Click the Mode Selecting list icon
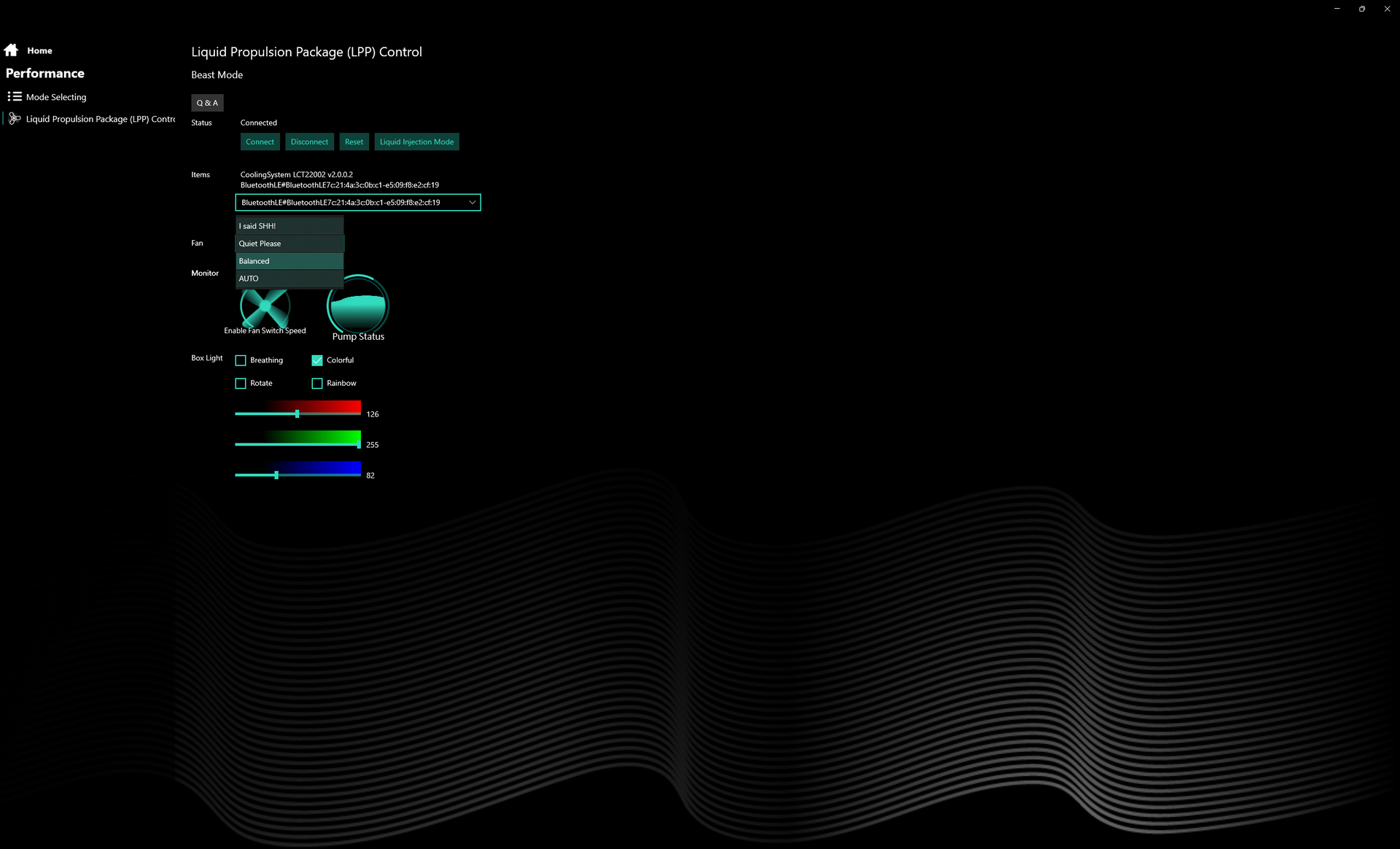The width and height of the screenshot is (1400, 849). coord(15,96)
